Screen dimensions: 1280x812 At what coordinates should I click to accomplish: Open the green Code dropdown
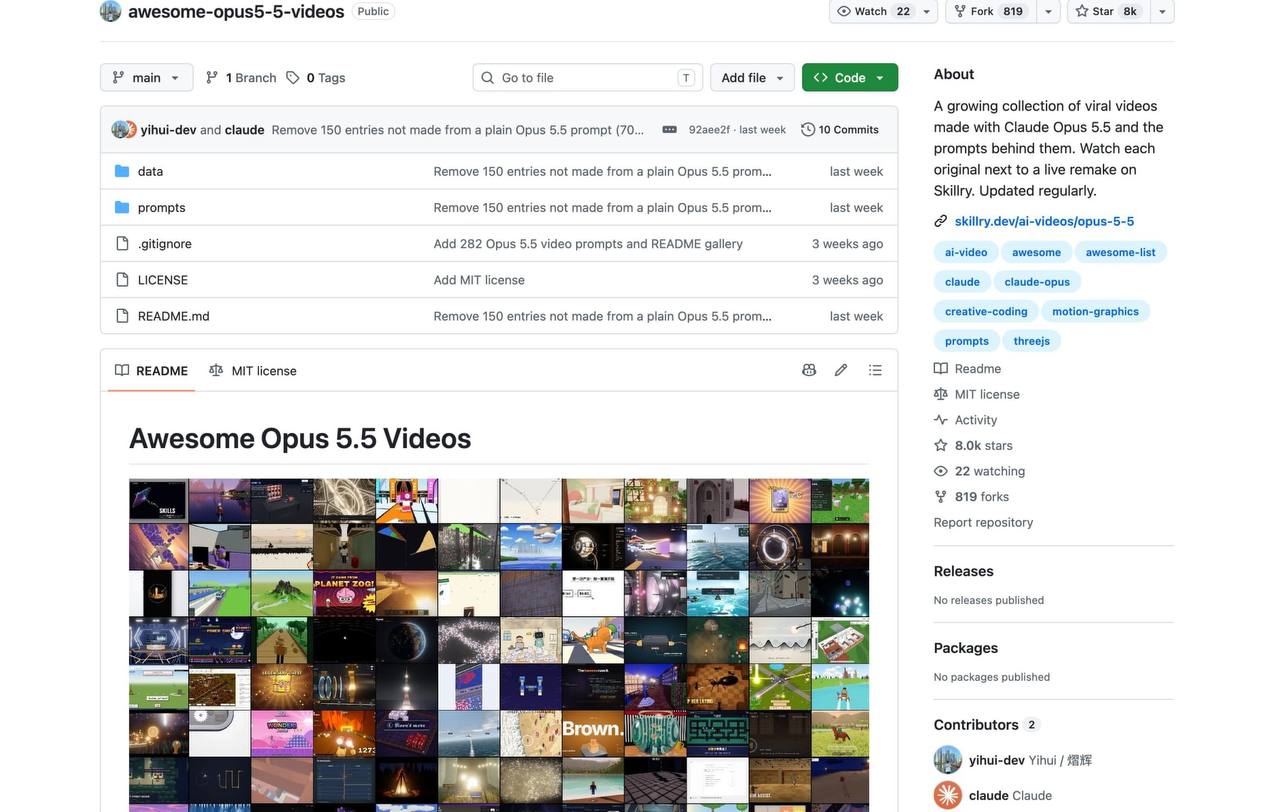pyautogui.click(x=850, y=77)
